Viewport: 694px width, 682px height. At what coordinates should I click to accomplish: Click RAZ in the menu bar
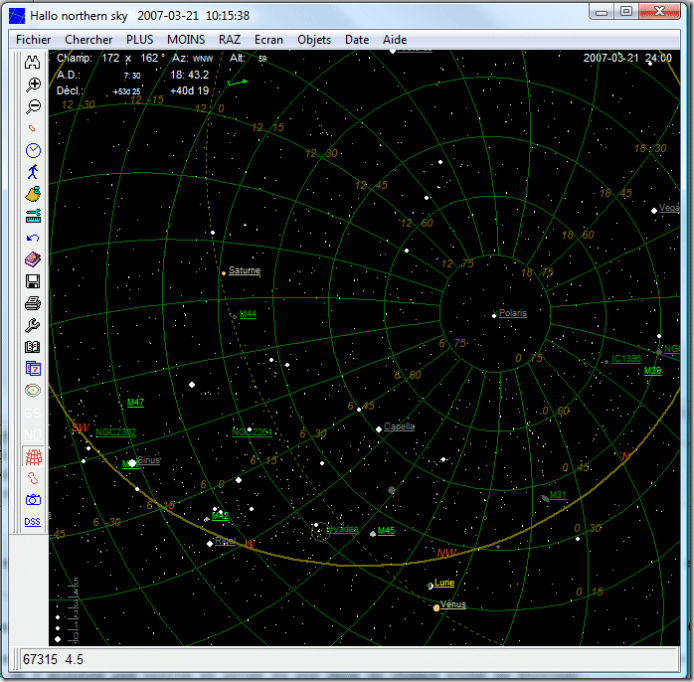click(229, 40)
